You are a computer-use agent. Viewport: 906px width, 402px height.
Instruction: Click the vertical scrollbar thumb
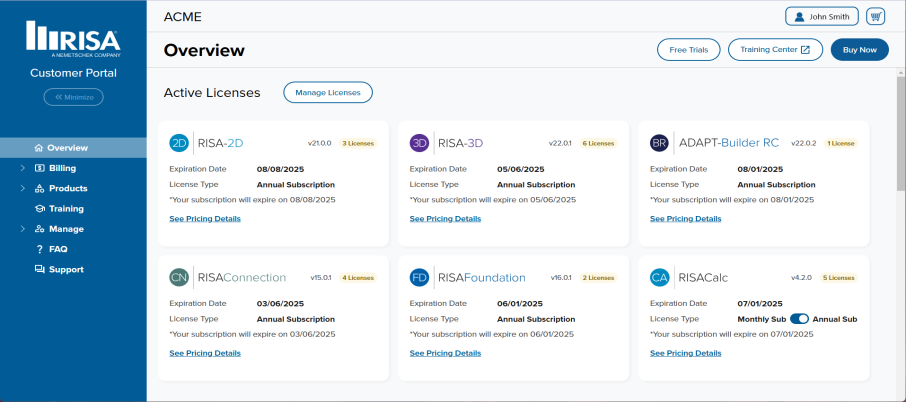click(901, 134)
